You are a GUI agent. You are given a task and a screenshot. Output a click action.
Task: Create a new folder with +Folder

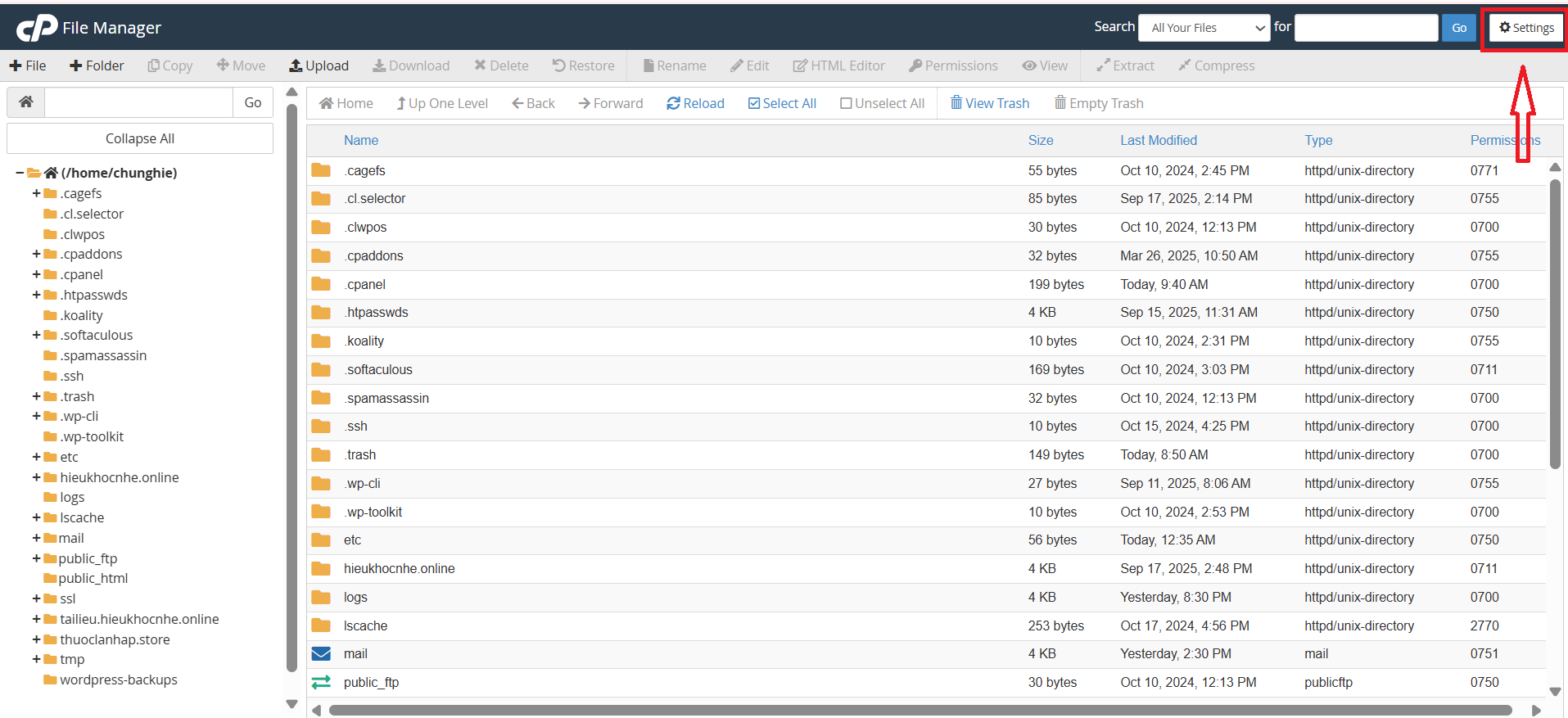tap(97, 65)
